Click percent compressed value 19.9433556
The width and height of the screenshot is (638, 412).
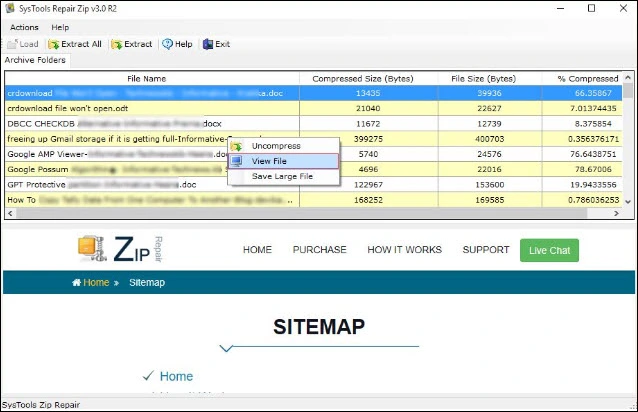pos(593,185)
